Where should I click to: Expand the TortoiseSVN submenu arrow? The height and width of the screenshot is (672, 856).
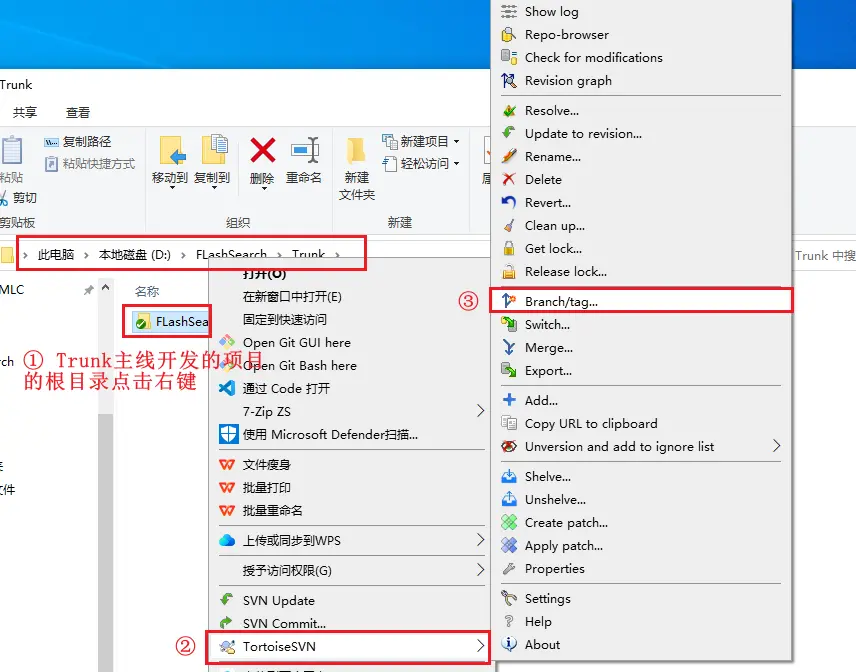pos(480,646)
